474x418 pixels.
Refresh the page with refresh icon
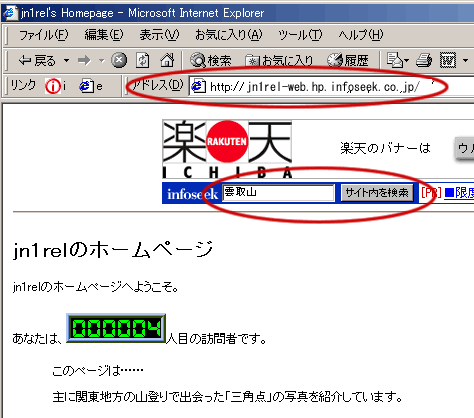143,61
